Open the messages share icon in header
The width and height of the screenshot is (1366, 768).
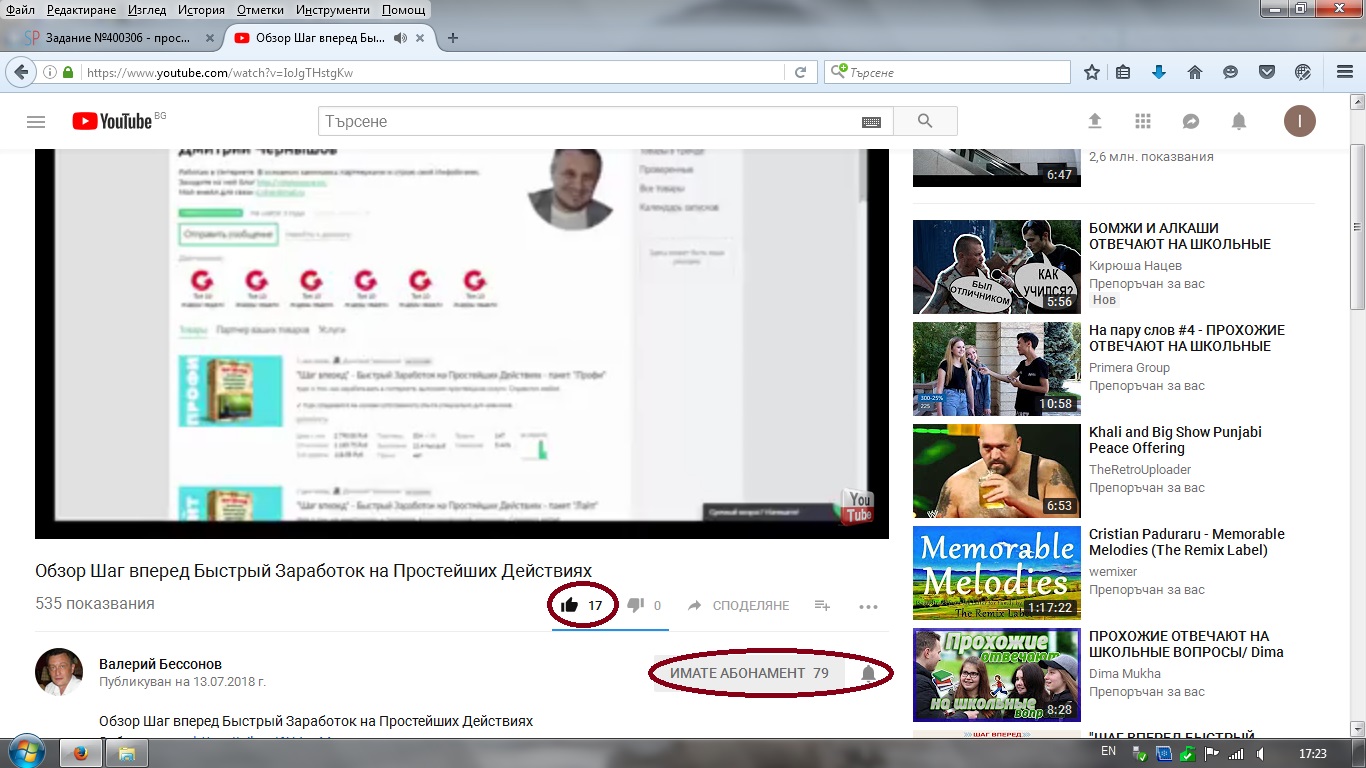point(1191,121)
